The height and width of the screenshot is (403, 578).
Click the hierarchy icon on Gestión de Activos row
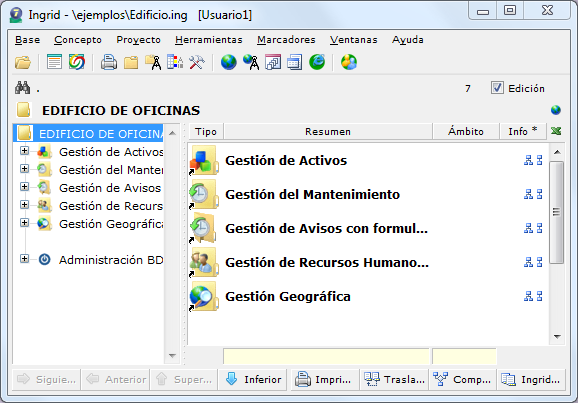click(x=528, y=160)
